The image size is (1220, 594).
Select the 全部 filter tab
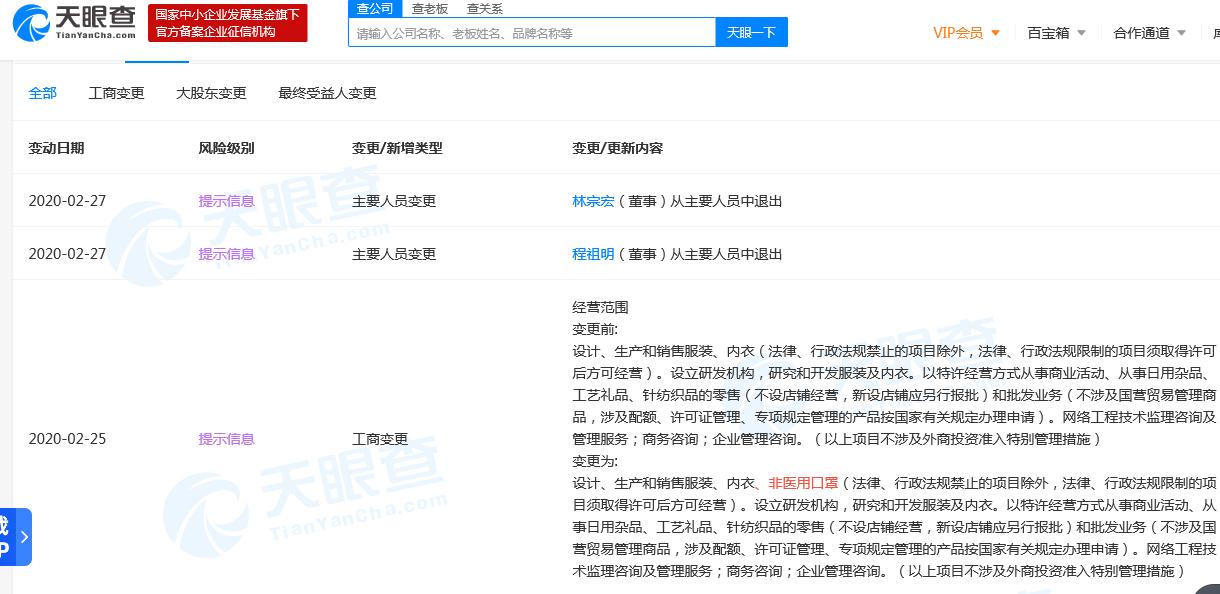(x=43, y=93)
